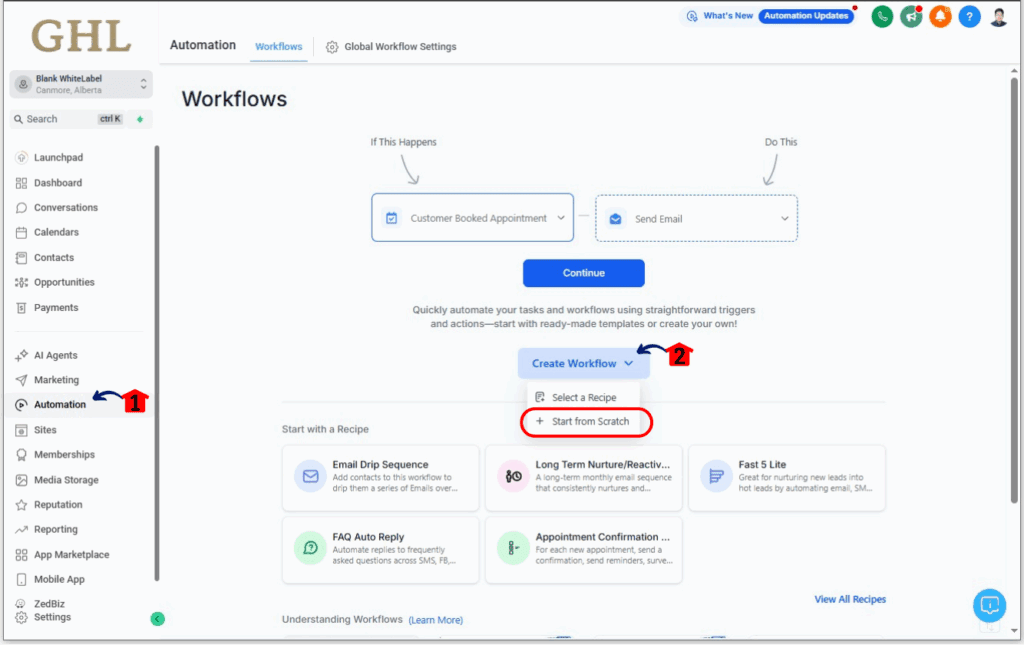Open the chat support widget icon
1024x645 pixels.
point(989,605)
